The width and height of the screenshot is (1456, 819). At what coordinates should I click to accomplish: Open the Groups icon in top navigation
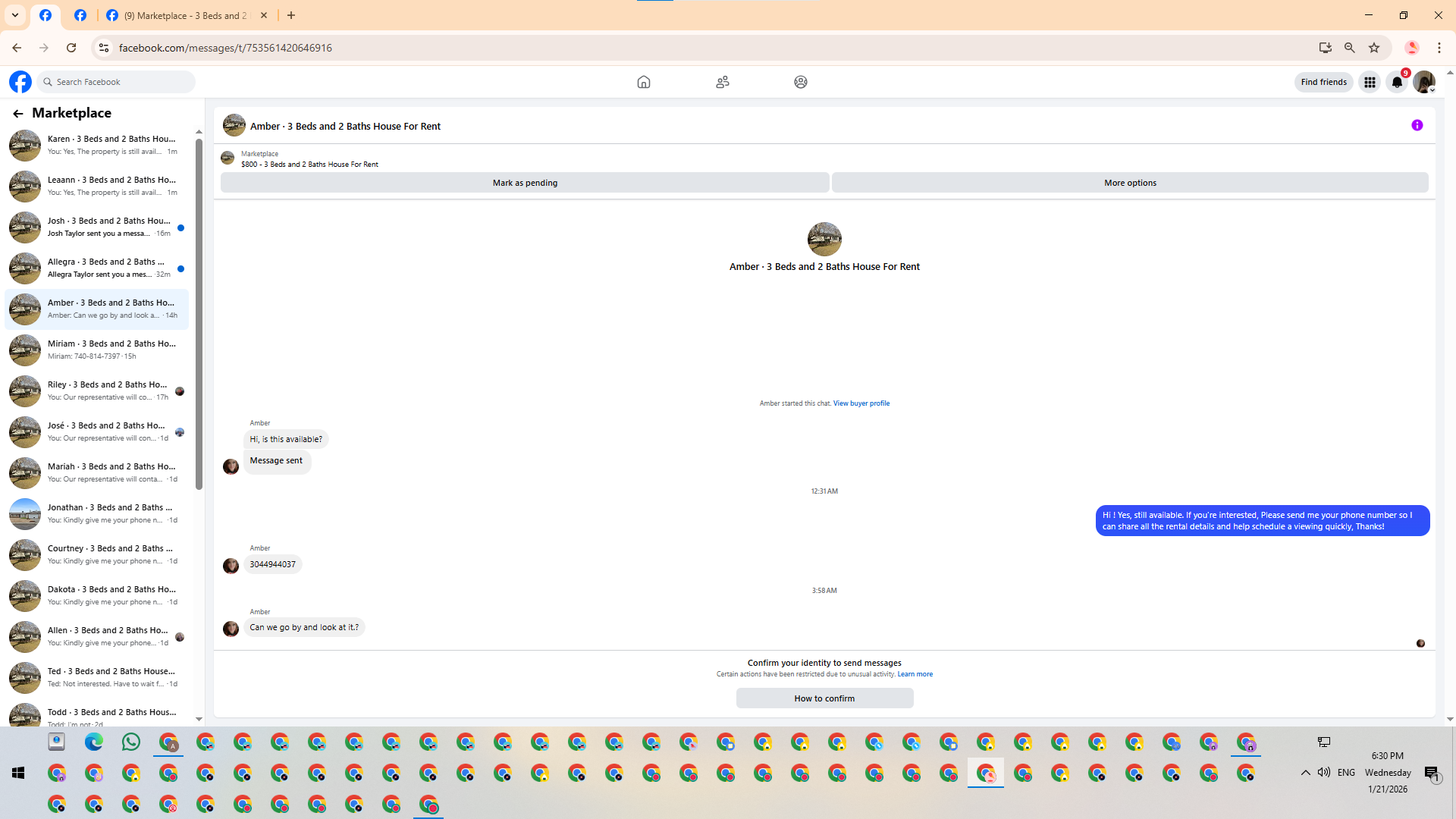(800, 82)
